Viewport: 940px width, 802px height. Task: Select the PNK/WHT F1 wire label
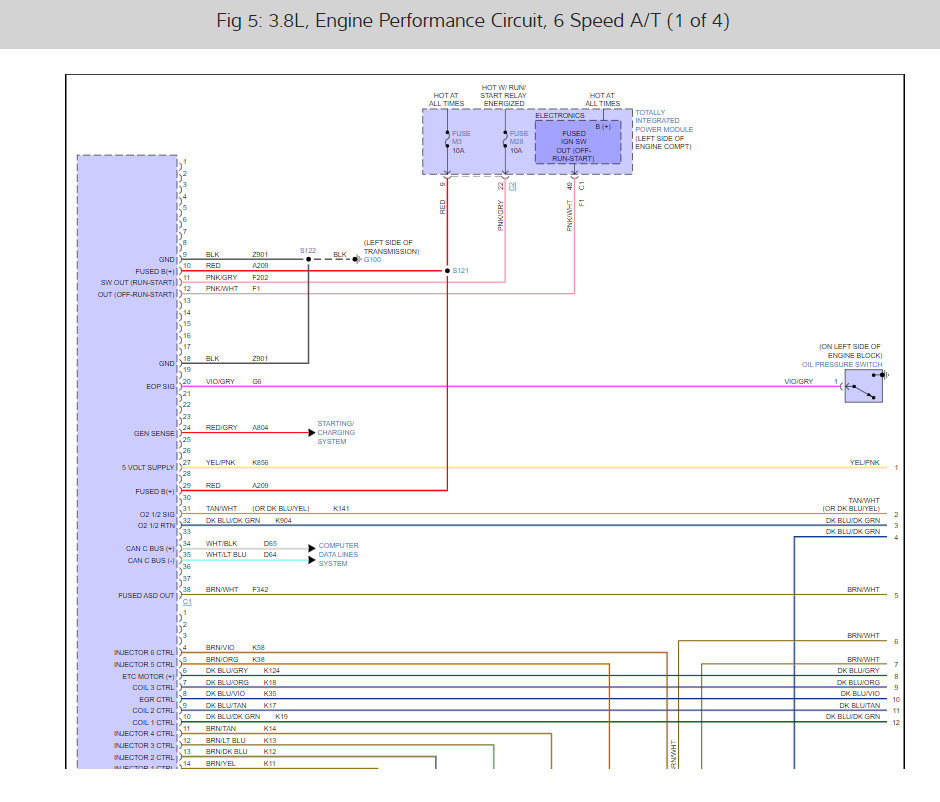click(233, 289)
